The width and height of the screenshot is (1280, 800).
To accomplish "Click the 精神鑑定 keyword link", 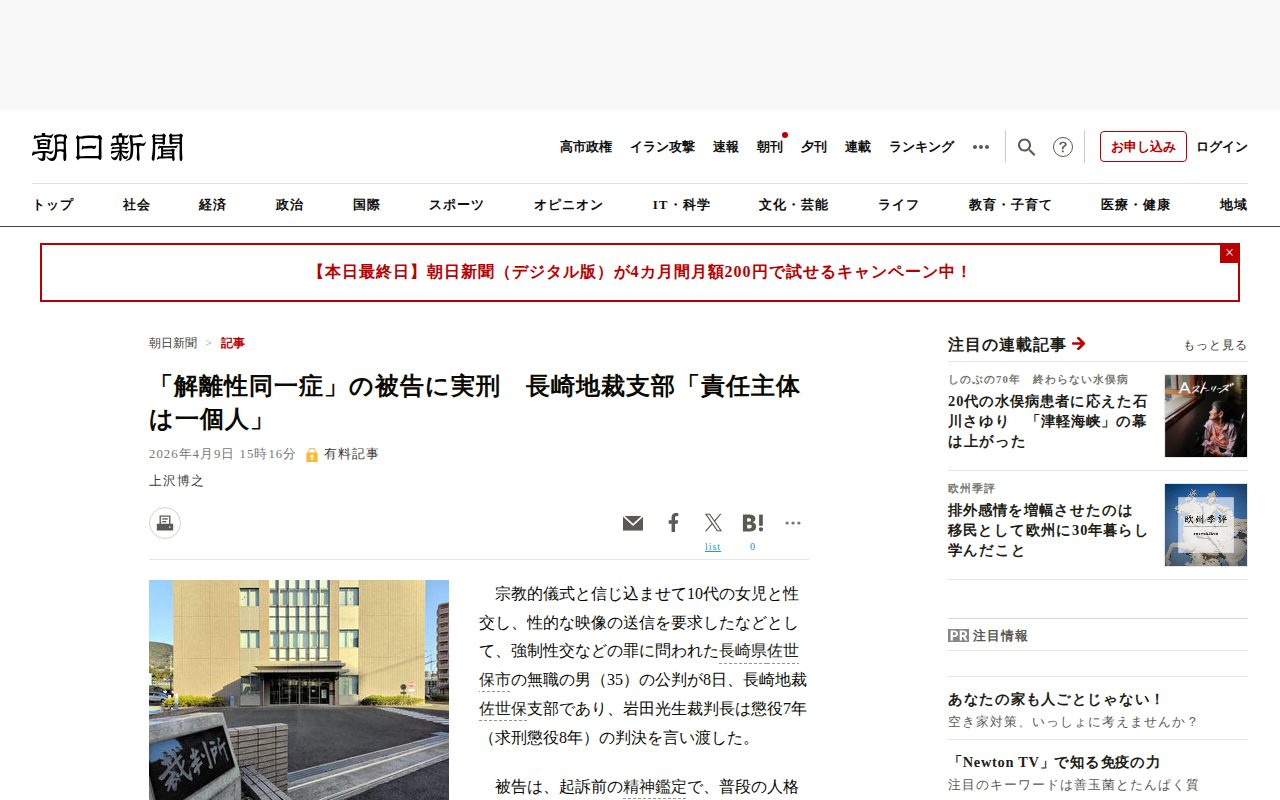I will (655, 787).
